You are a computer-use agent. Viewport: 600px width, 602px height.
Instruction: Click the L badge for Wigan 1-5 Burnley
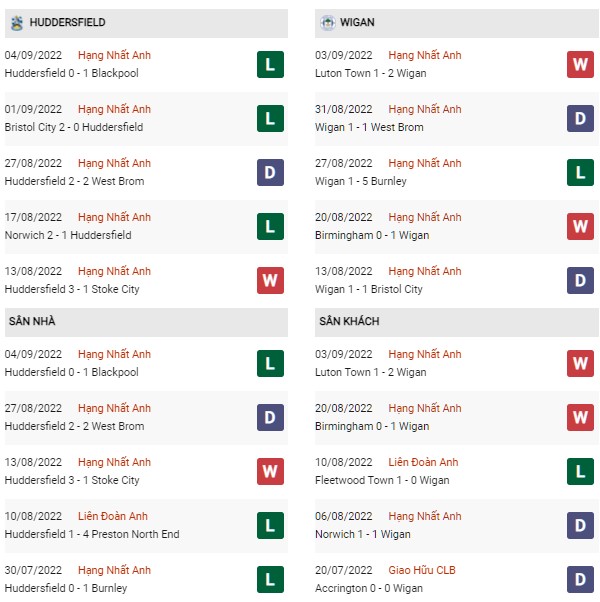tap(580, 172)
